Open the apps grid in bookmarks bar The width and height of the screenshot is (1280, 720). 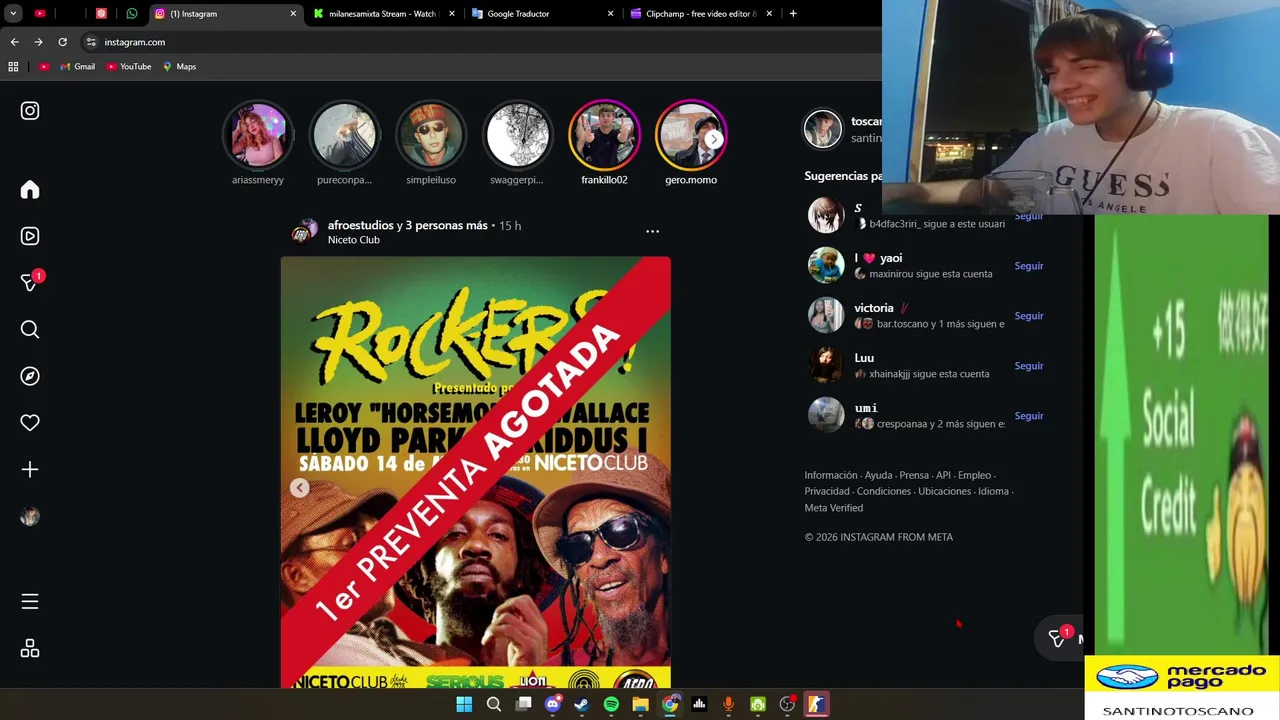point(13,67)
